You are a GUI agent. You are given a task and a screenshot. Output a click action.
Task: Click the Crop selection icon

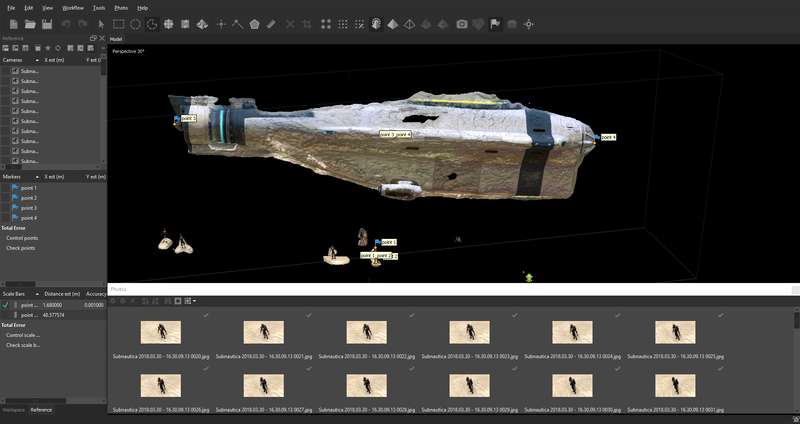pyautogui.click(x=307, y=24)
